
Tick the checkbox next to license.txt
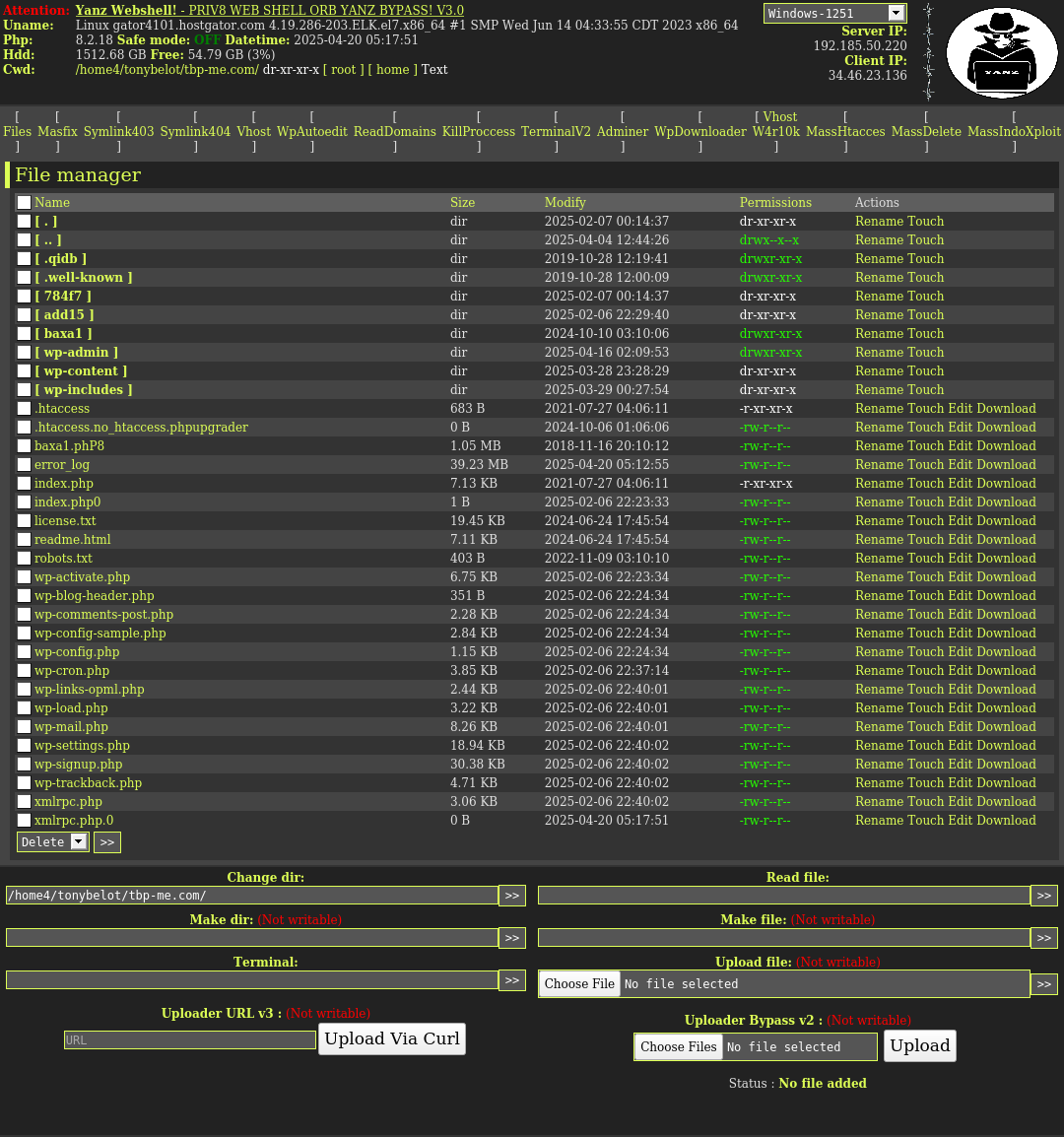coord(24,520)
